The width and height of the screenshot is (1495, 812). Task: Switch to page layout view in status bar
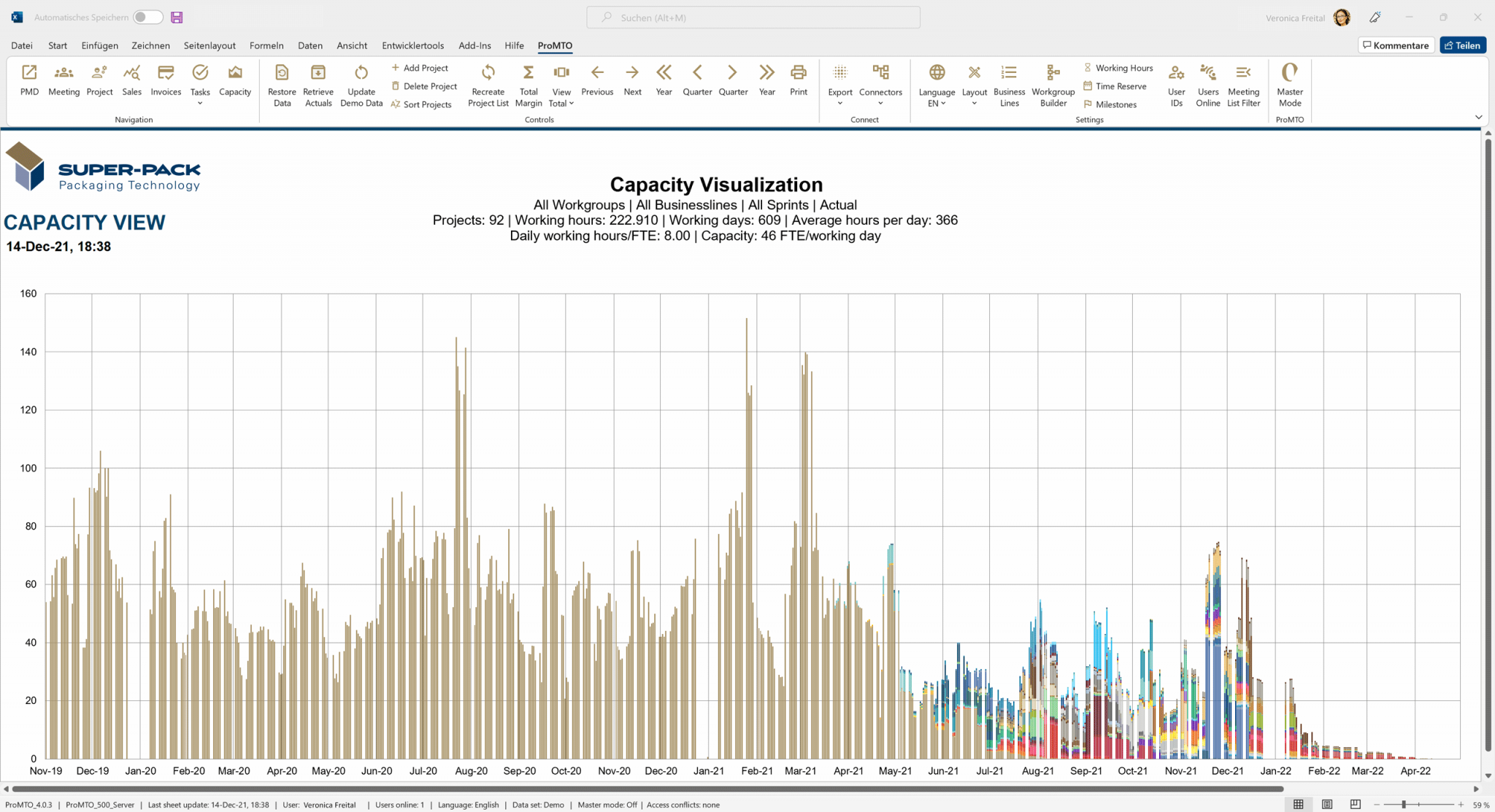click(x=1327, y=804)
